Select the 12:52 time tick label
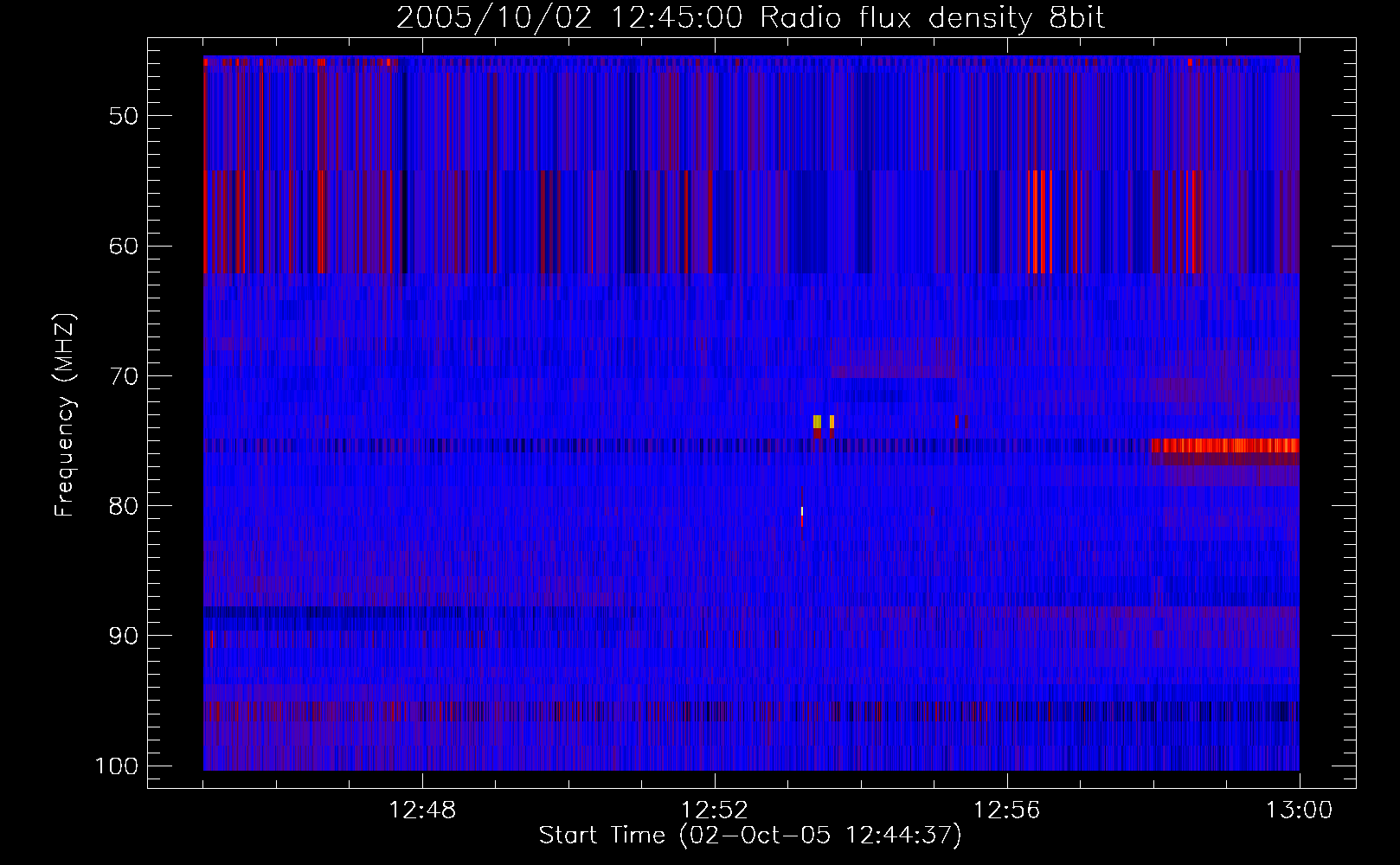Image resolution: width=1400 pixels, height=865 pixels. click(x=715, y=811)
